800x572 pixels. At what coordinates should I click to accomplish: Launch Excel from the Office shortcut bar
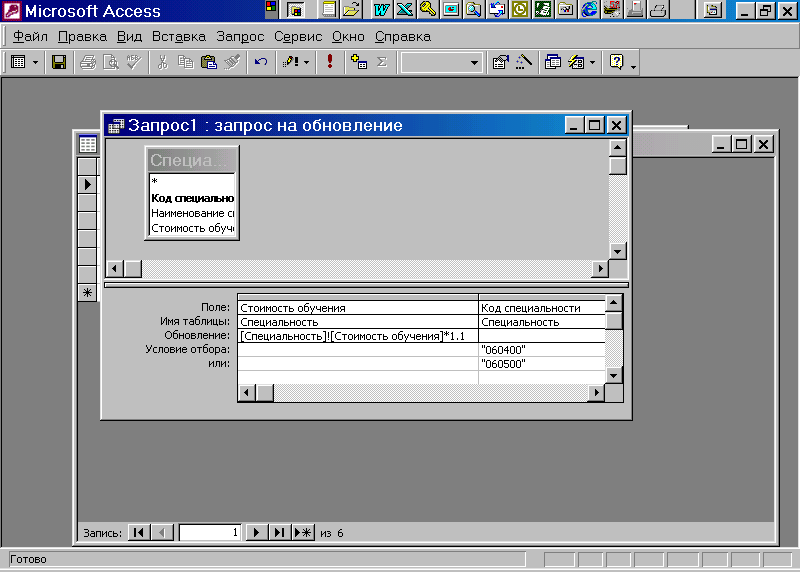click(x=405, y=9)
